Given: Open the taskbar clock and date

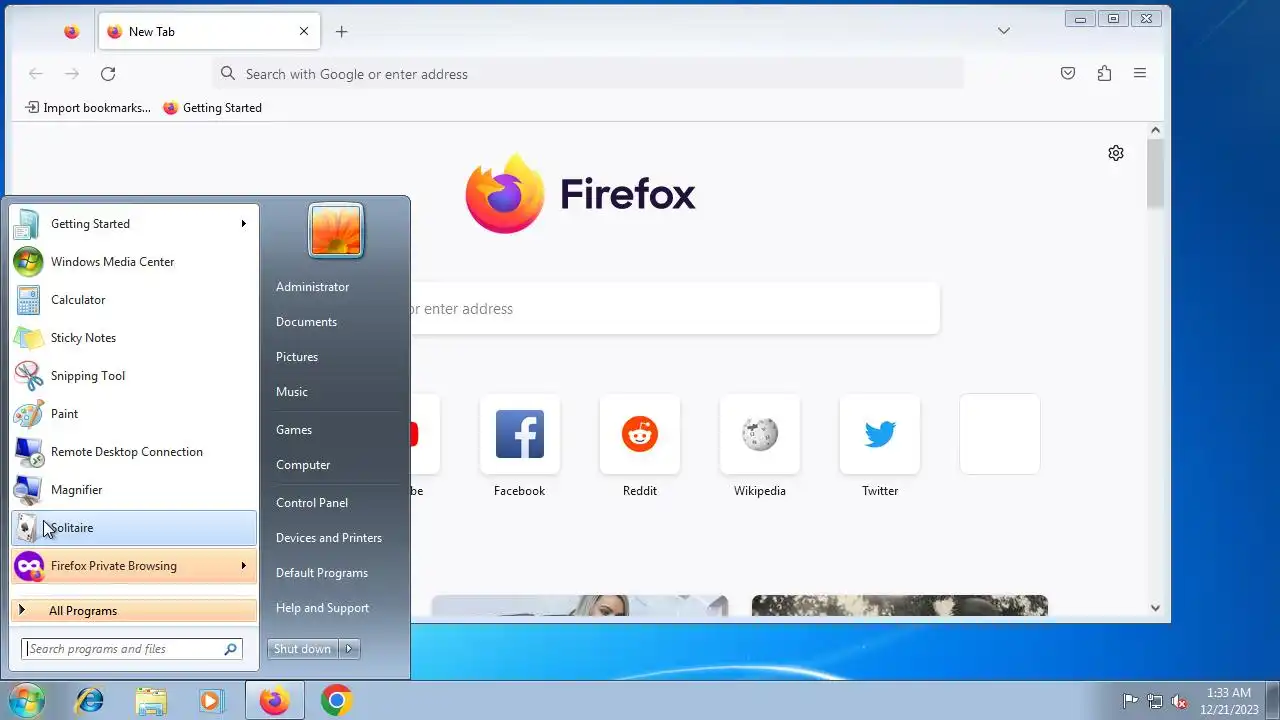Looking at the screenshot, I should tap(1229, 701).
